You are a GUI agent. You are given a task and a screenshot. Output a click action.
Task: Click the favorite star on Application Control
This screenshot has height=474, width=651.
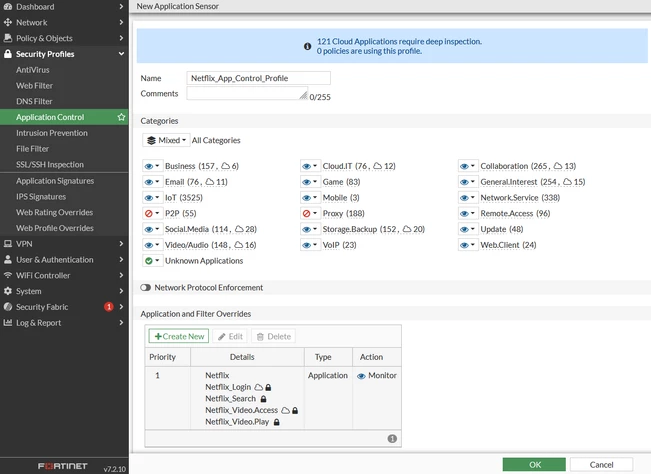[x=121, y=117]
